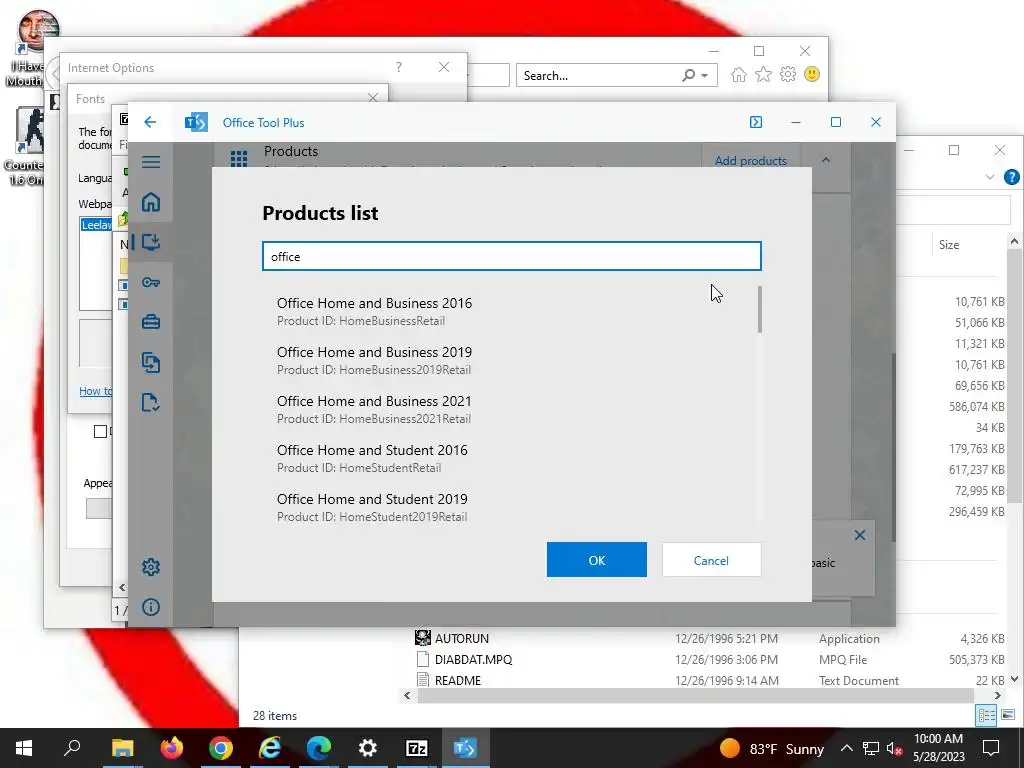Click the taskbar search magnifier
Viewport: 1024px width, 768px height.
[72, 748]
